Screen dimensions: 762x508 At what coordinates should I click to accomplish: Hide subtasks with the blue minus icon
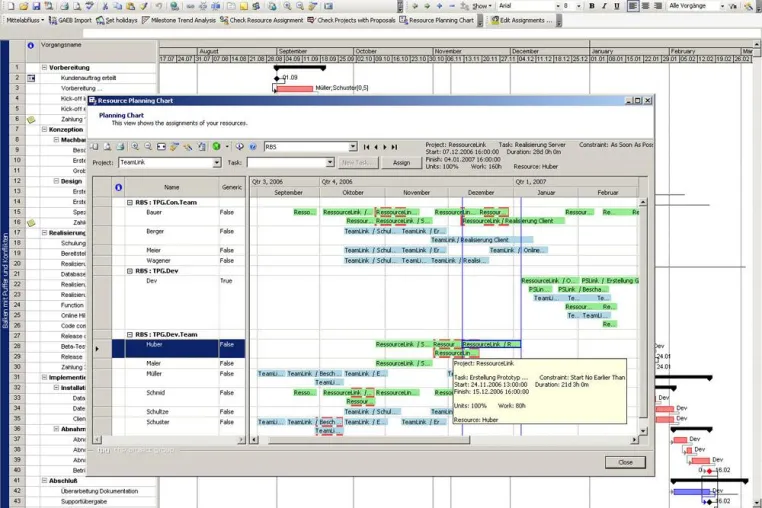pos(451,6)
